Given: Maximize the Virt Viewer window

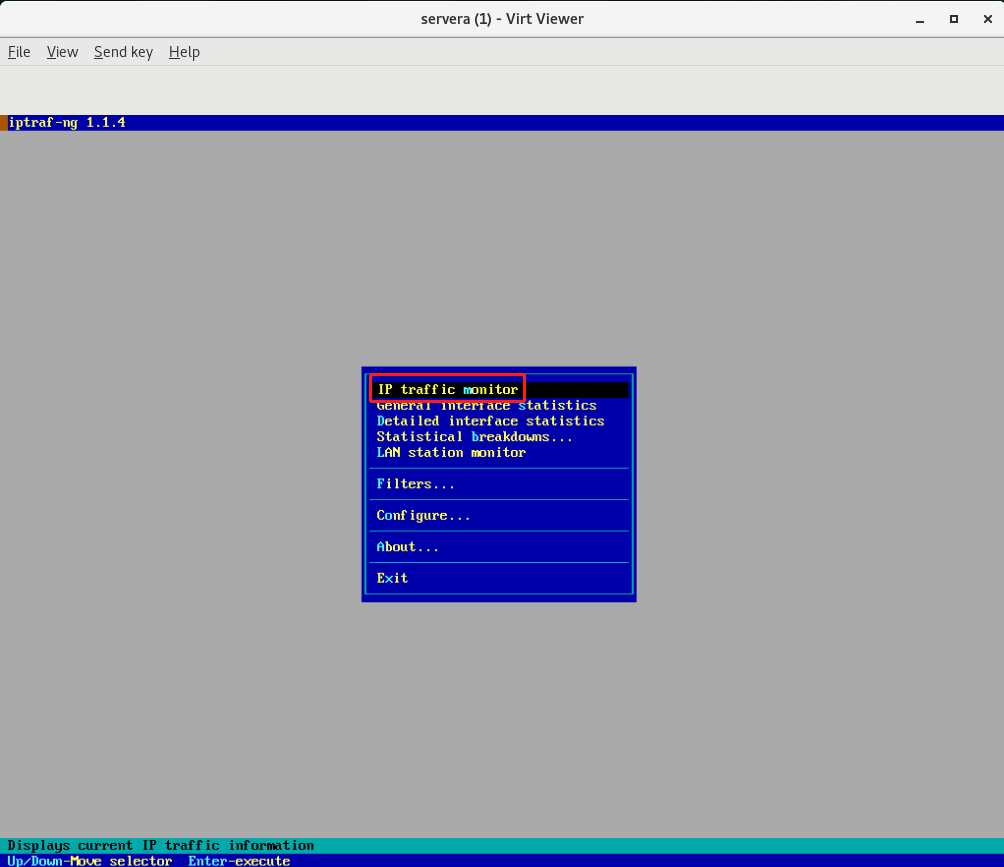Looking at the screenshot, I should click(953, 19).
